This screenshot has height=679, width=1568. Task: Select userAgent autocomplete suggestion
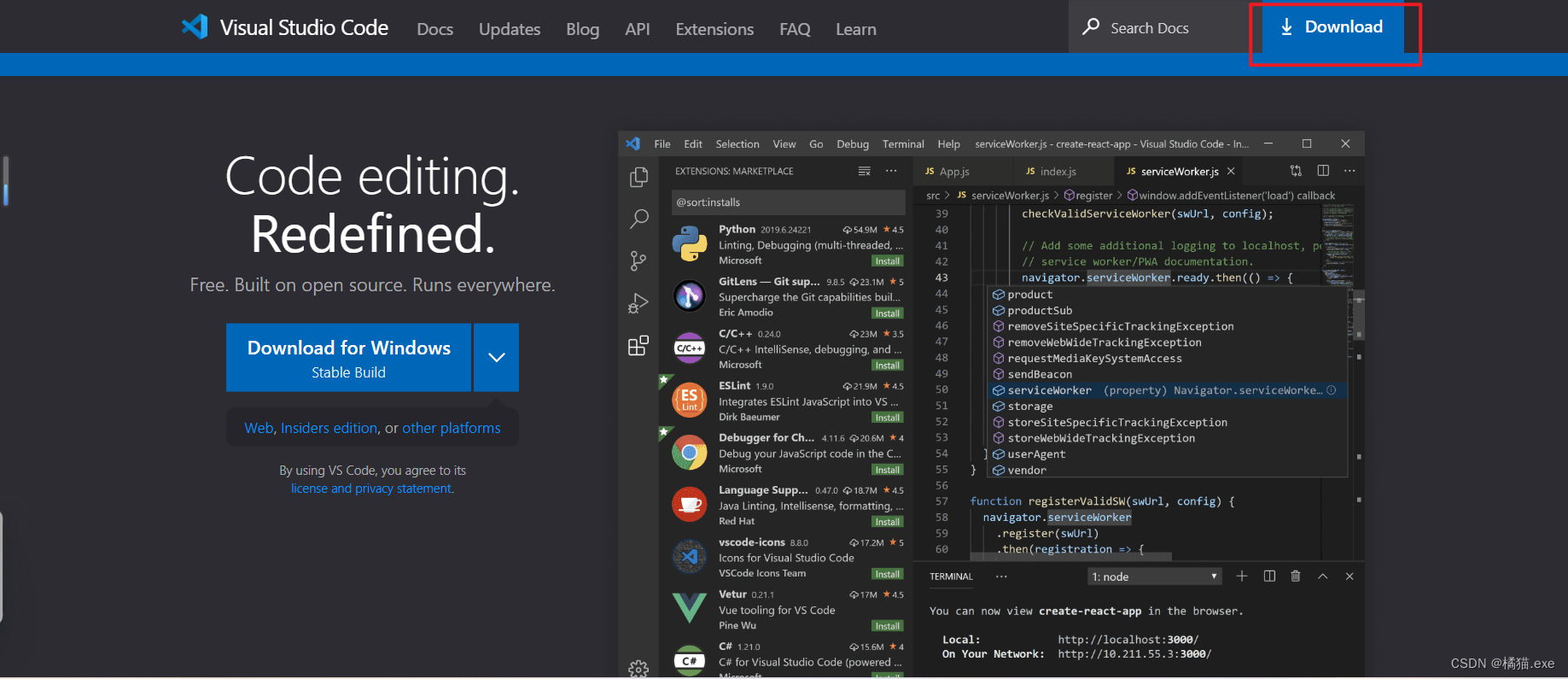pos(1167,454)
